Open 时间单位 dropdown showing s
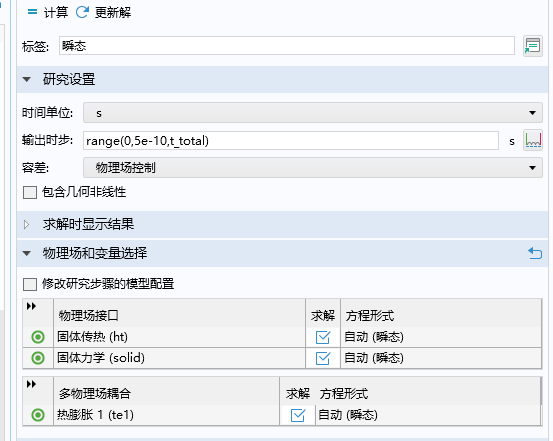Viewport: 553px width, 441px height. tap(313, 113)
